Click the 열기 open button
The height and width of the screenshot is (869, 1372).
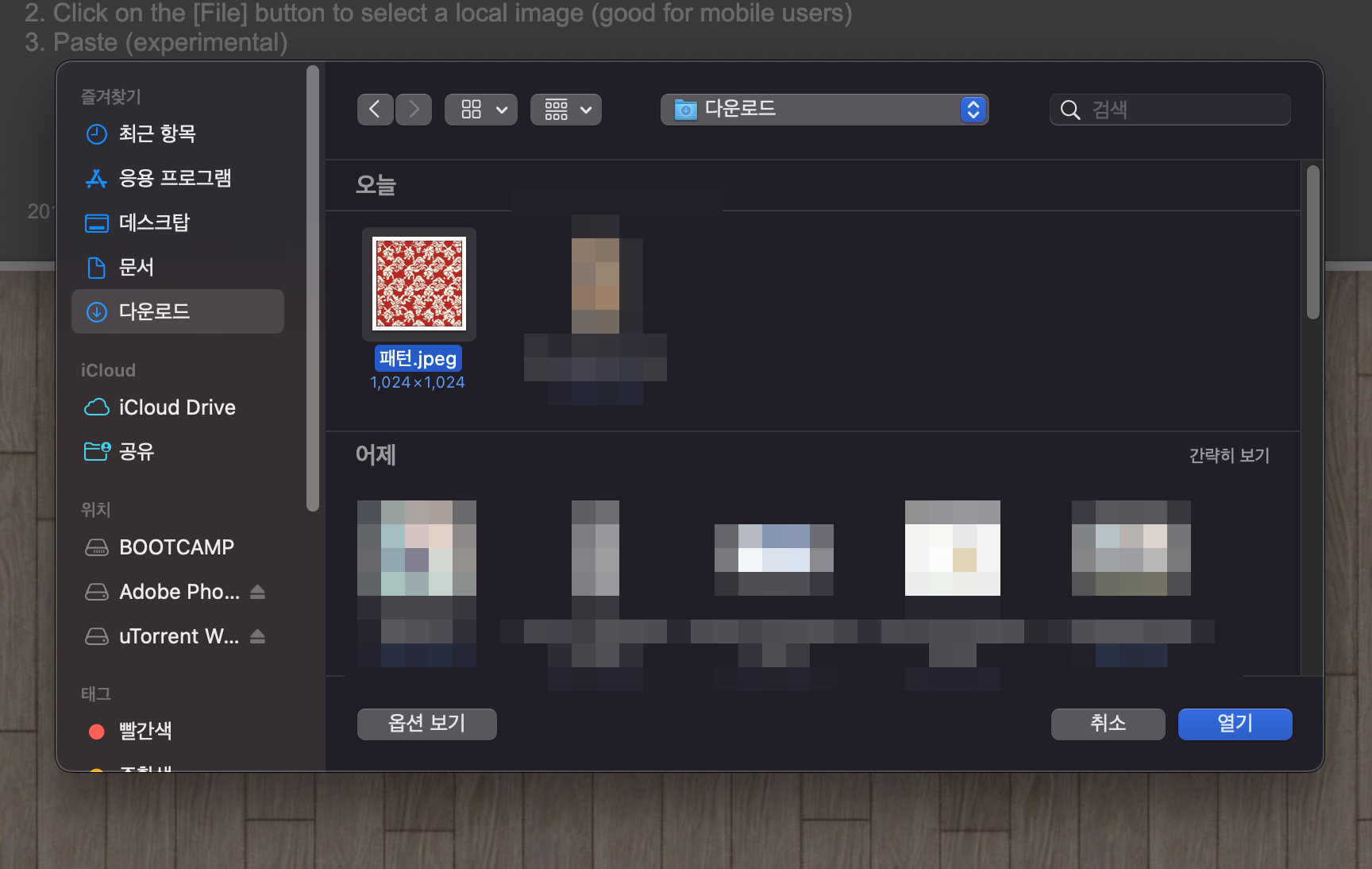1235,724
